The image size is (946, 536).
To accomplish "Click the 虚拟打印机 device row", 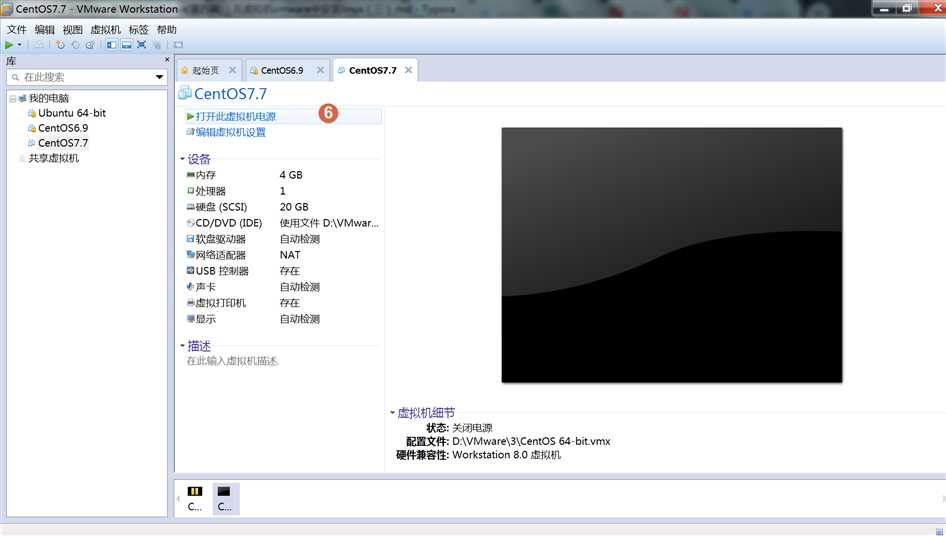I will (282, 303).
